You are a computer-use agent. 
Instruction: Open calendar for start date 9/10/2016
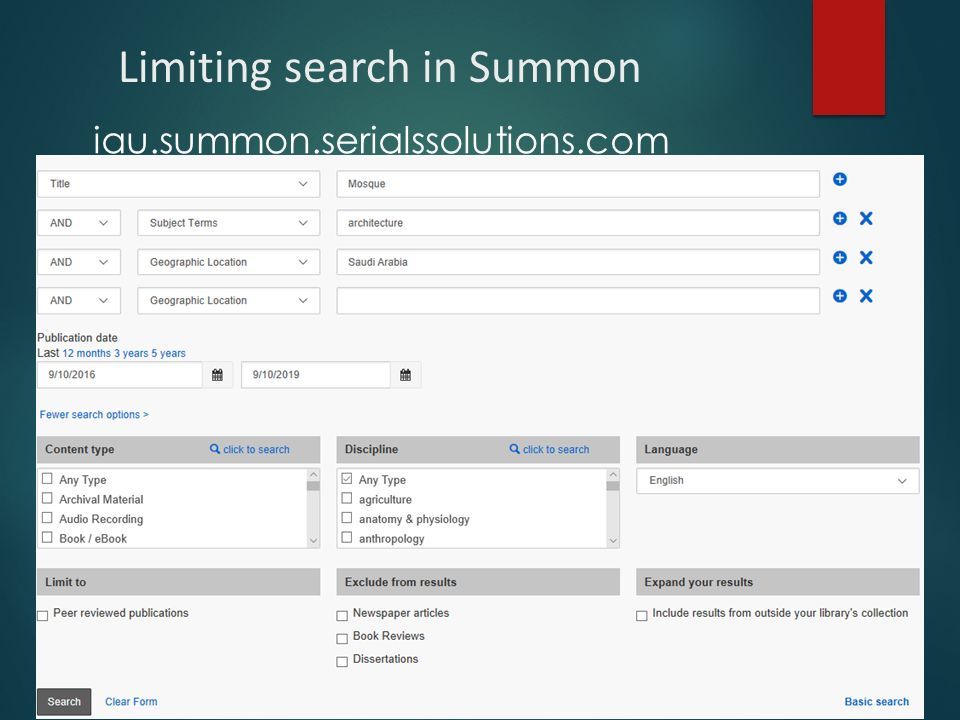pos(217,375)
